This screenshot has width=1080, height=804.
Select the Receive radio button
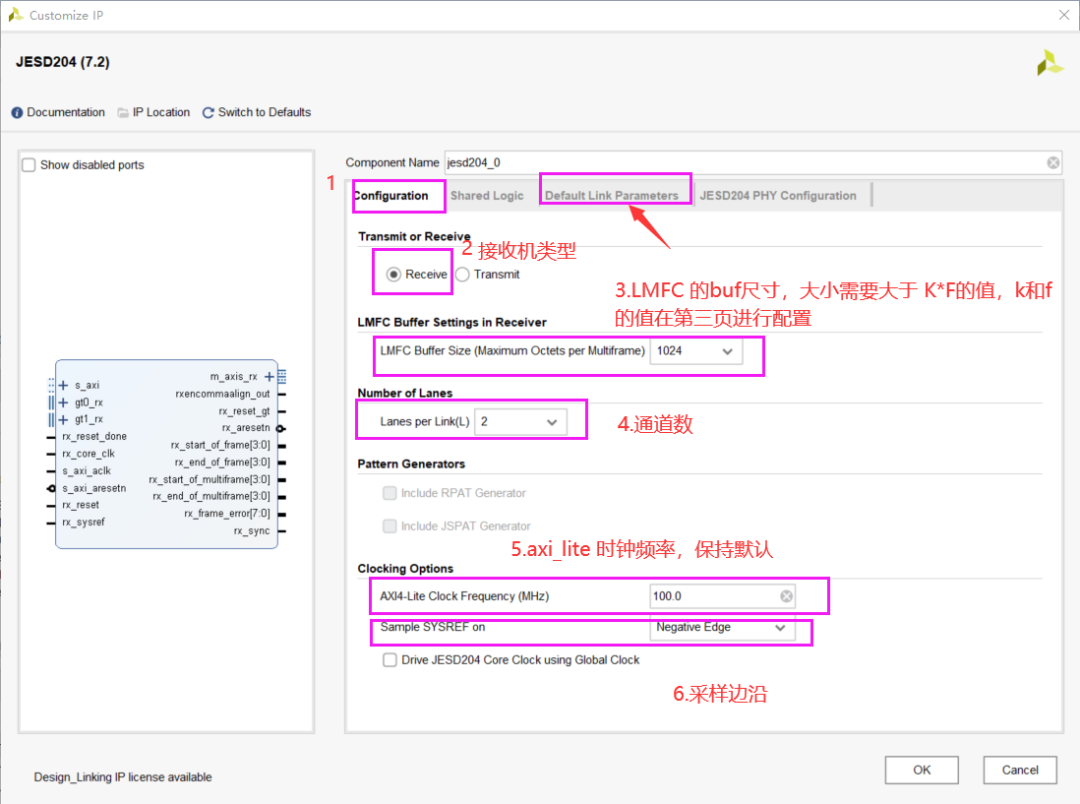(393, 274)
